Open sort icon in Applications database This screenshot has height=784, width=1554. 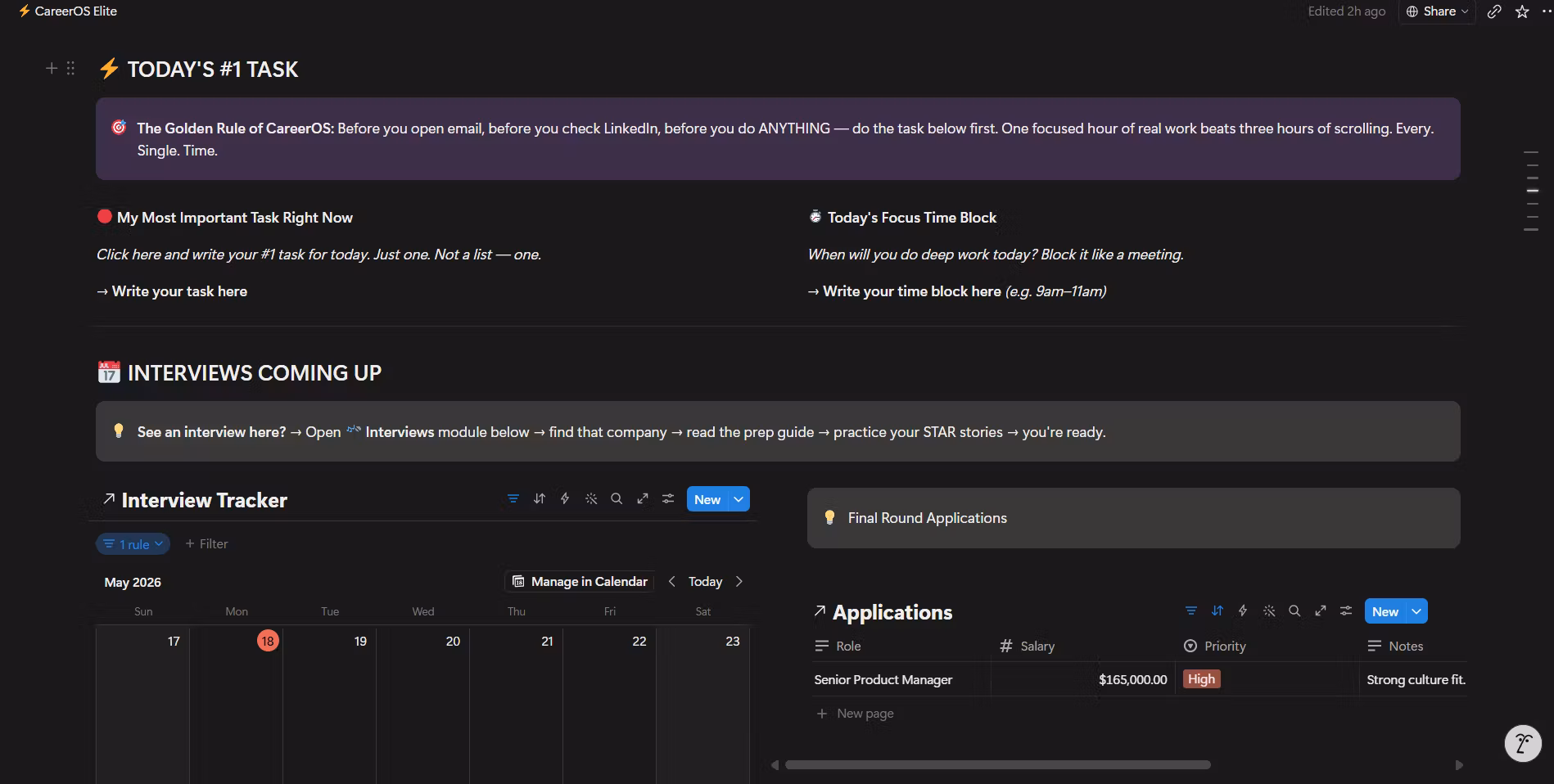(x=1217, y=611)
